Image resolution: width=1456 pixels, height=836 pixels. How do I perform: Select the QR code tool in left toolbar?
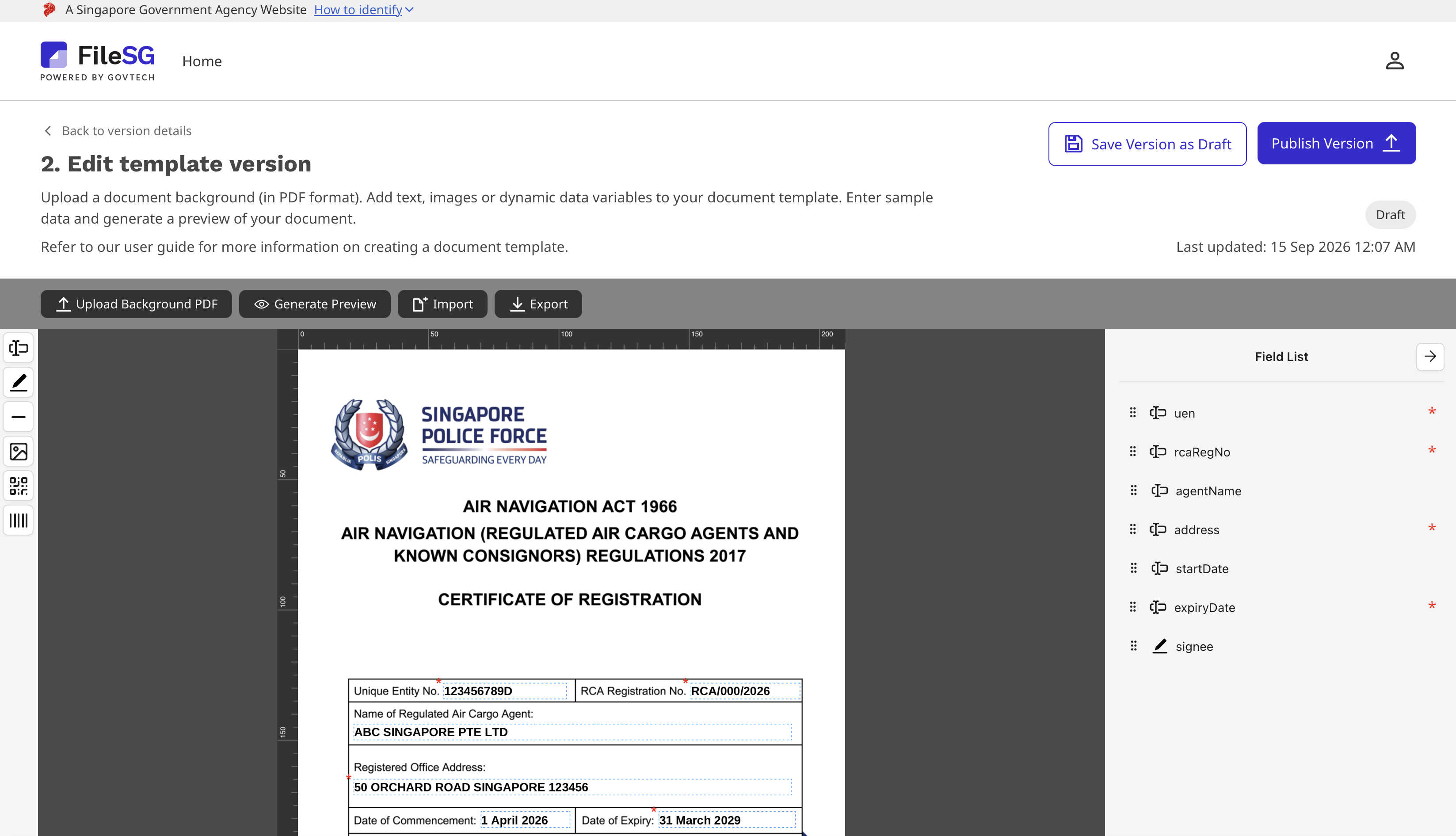[19, 486]
